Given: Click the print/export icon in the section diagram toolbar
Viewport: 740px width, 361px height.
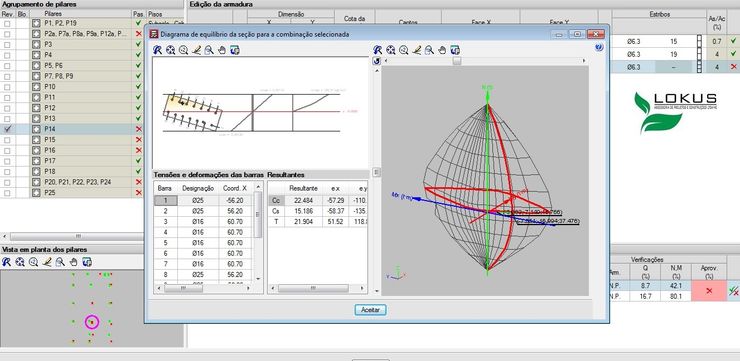Looking at the screenshot, I should click(x=235, y=50).
